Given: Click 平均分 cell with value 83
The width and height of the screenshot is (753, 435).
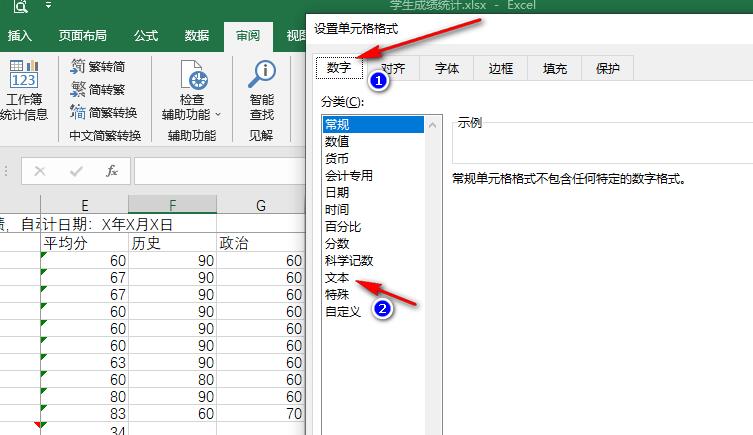Looking at the screenshot, I should click(x=85, y=413).
